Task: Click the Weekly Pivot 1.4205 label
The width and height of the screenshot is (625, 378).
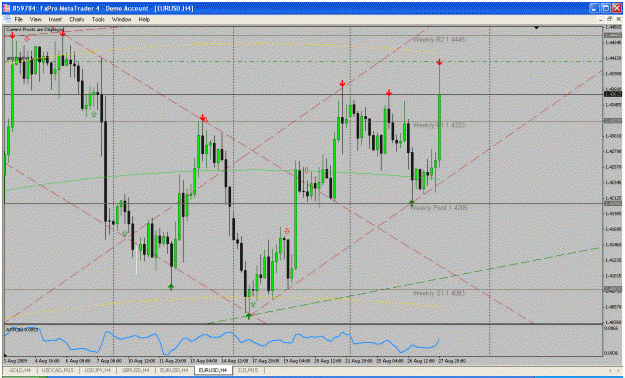Action: click(439, 208)
